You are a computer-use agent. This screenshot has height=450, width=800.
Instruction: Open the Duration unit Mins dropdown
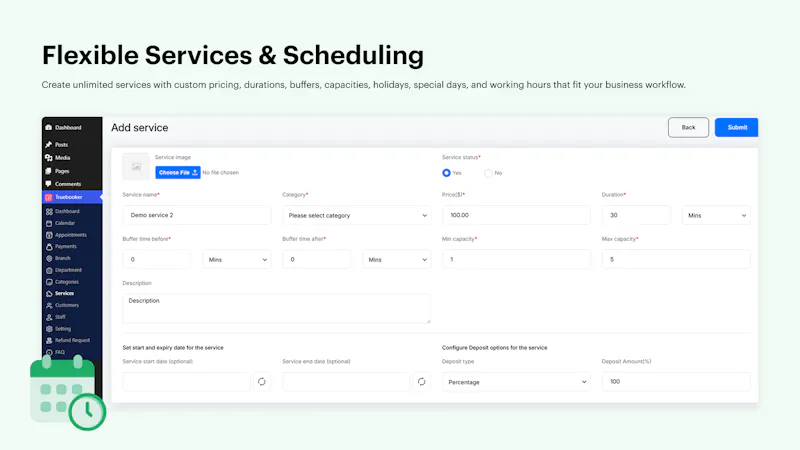tap(716, 215)
